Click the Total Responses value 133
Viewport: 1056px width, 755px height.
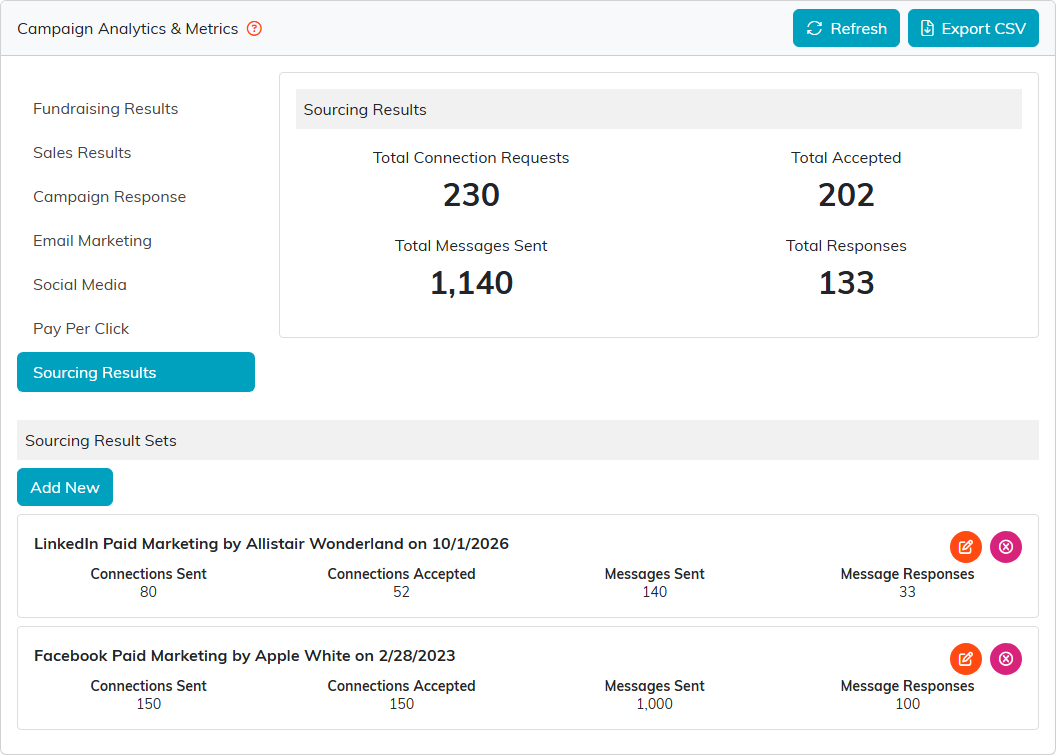846,283
